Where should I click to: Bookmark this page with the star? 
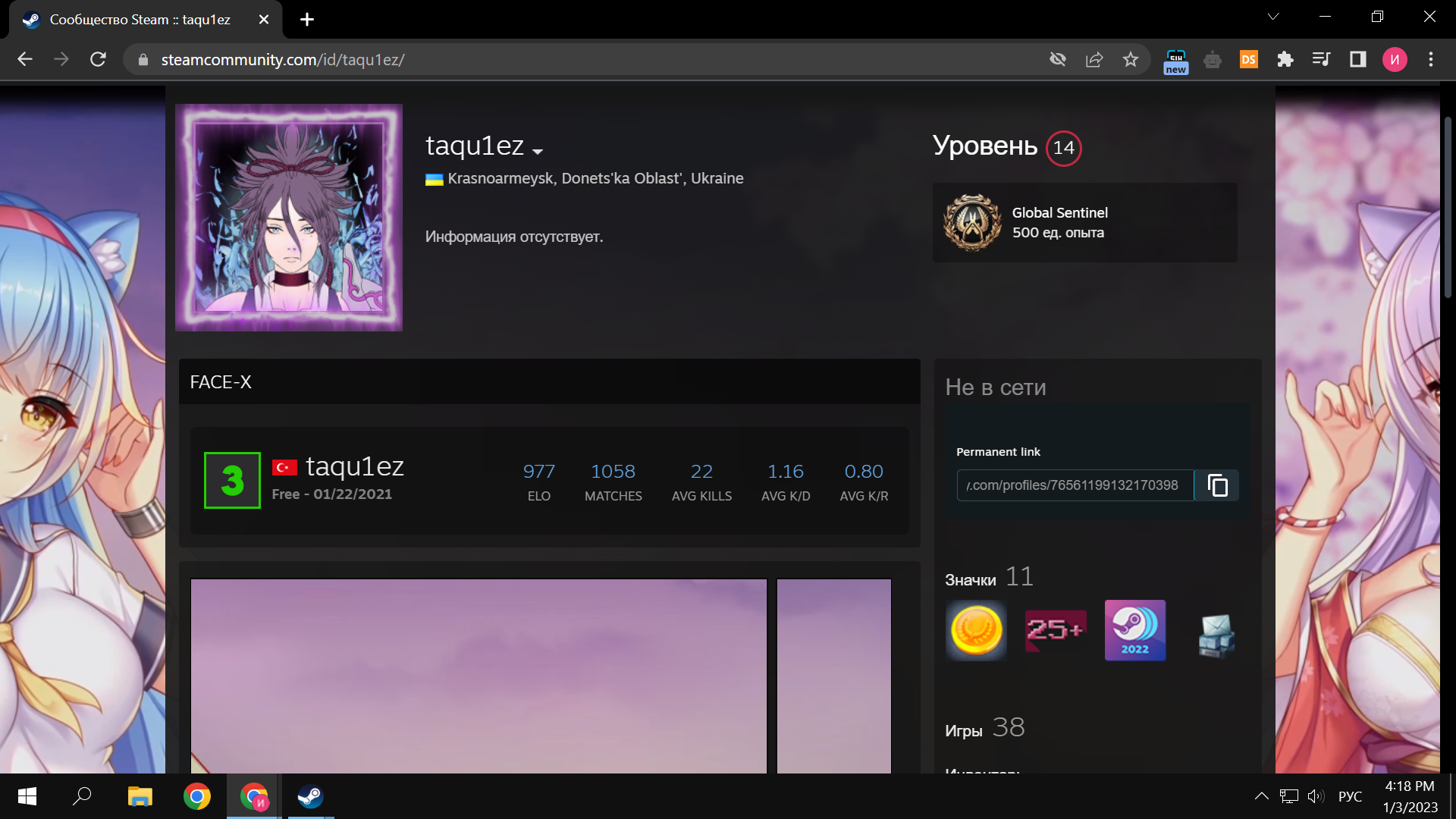click(1131, 59)
